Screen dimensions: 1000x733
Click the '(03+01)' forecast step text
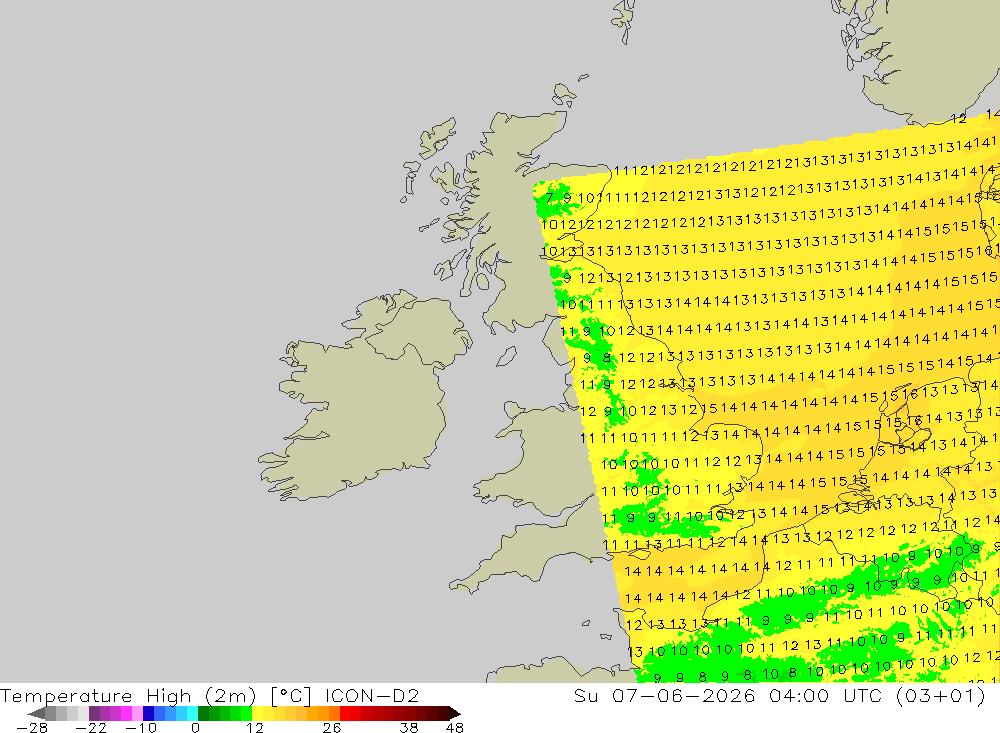tap(941, 695)
